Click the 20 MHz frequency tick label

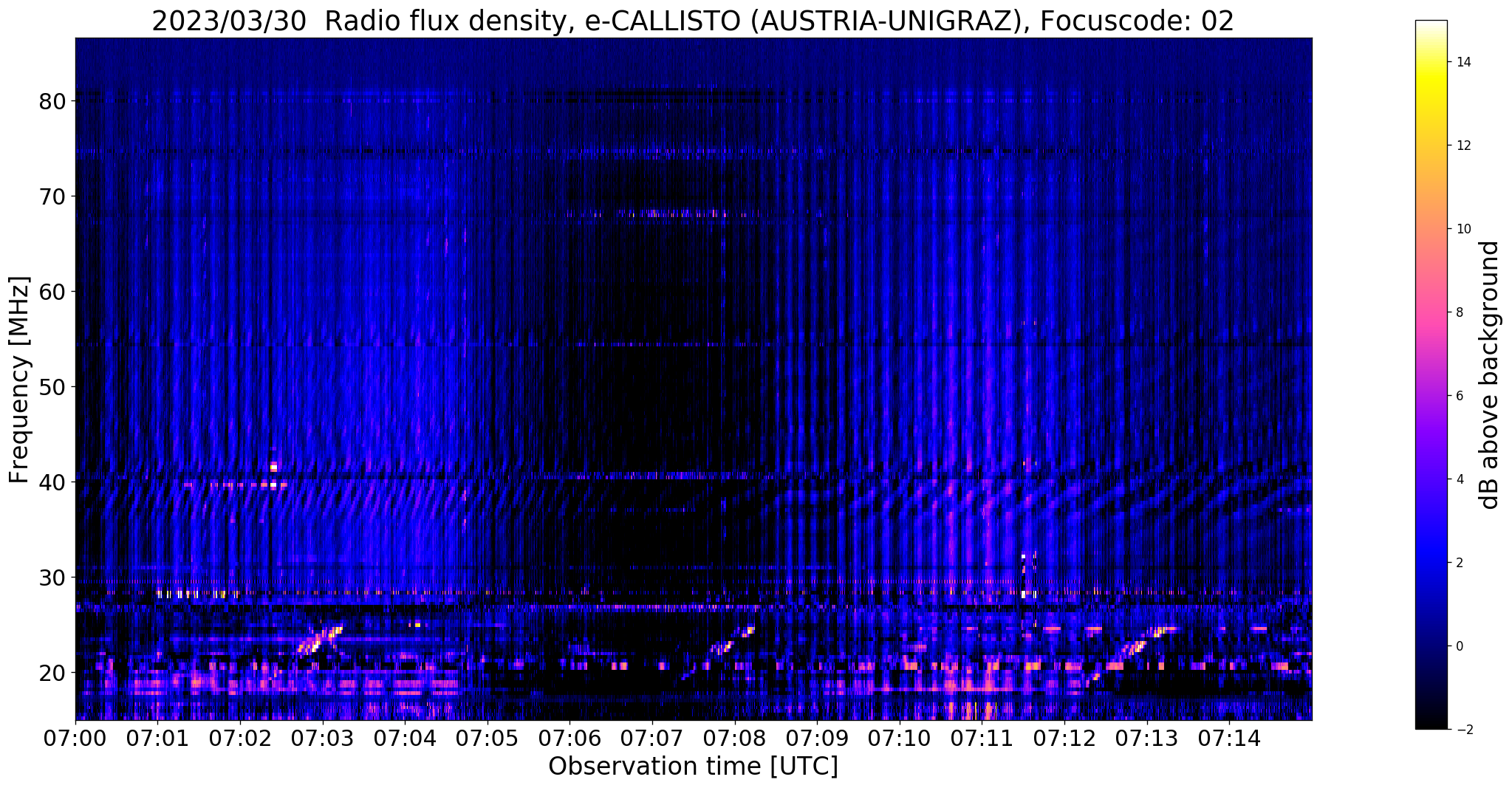[x=52, y=673]
